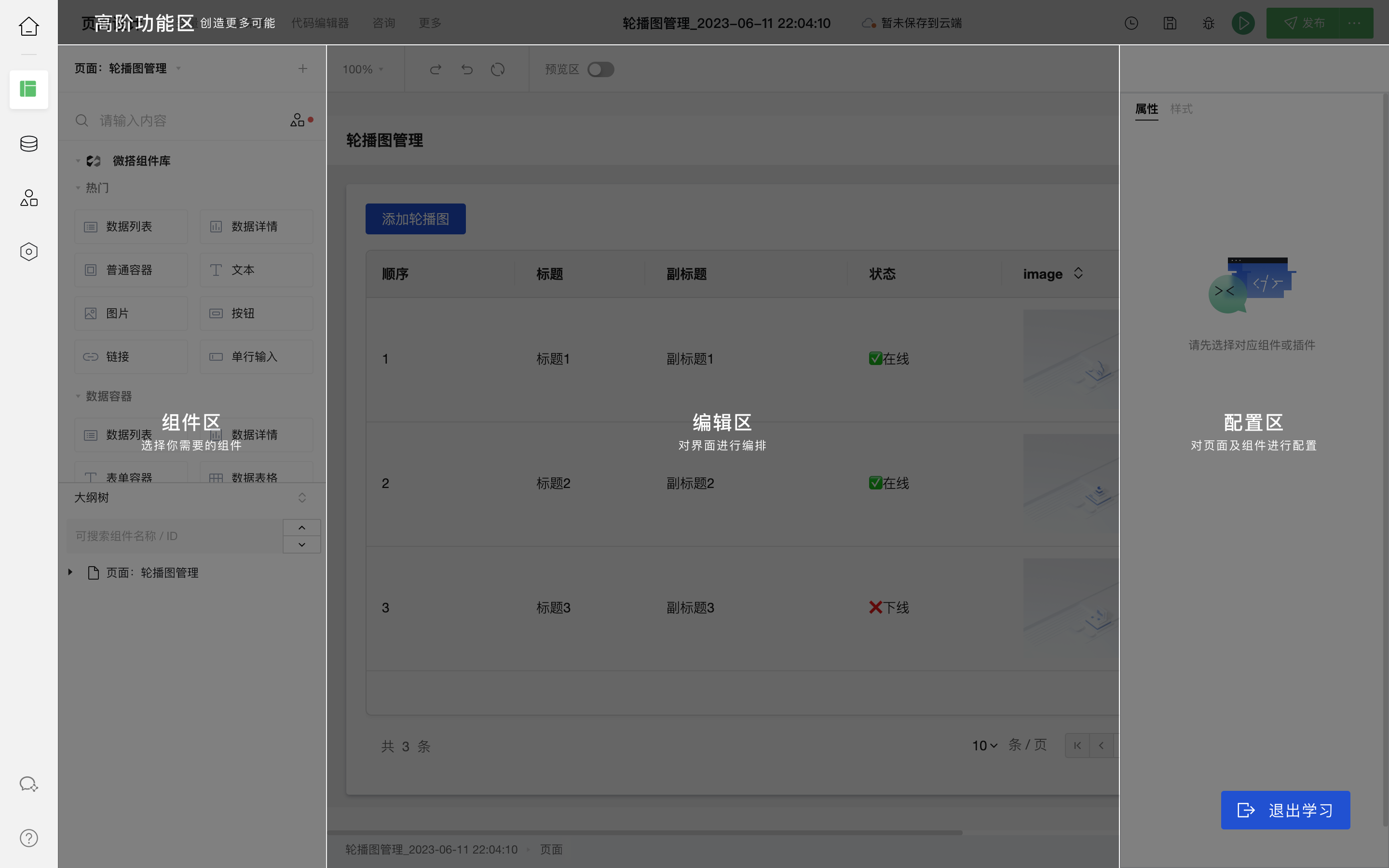
Task: Open the data source database icon
Action: pyautogui.click(x=29, y=144)
